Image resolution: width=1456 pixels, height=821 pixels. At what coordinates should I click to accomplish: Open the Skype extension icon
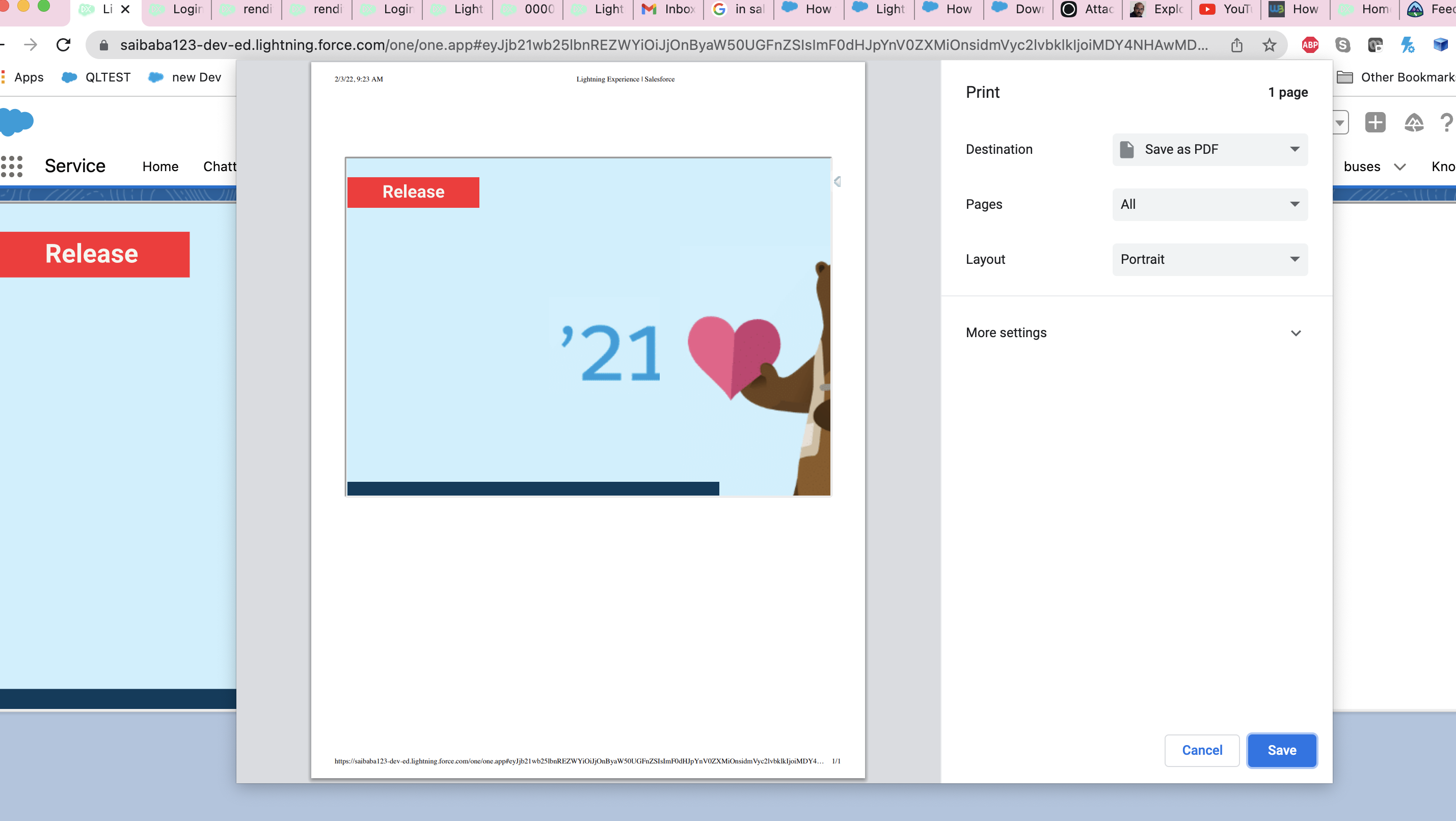[x=1342, y=45]
